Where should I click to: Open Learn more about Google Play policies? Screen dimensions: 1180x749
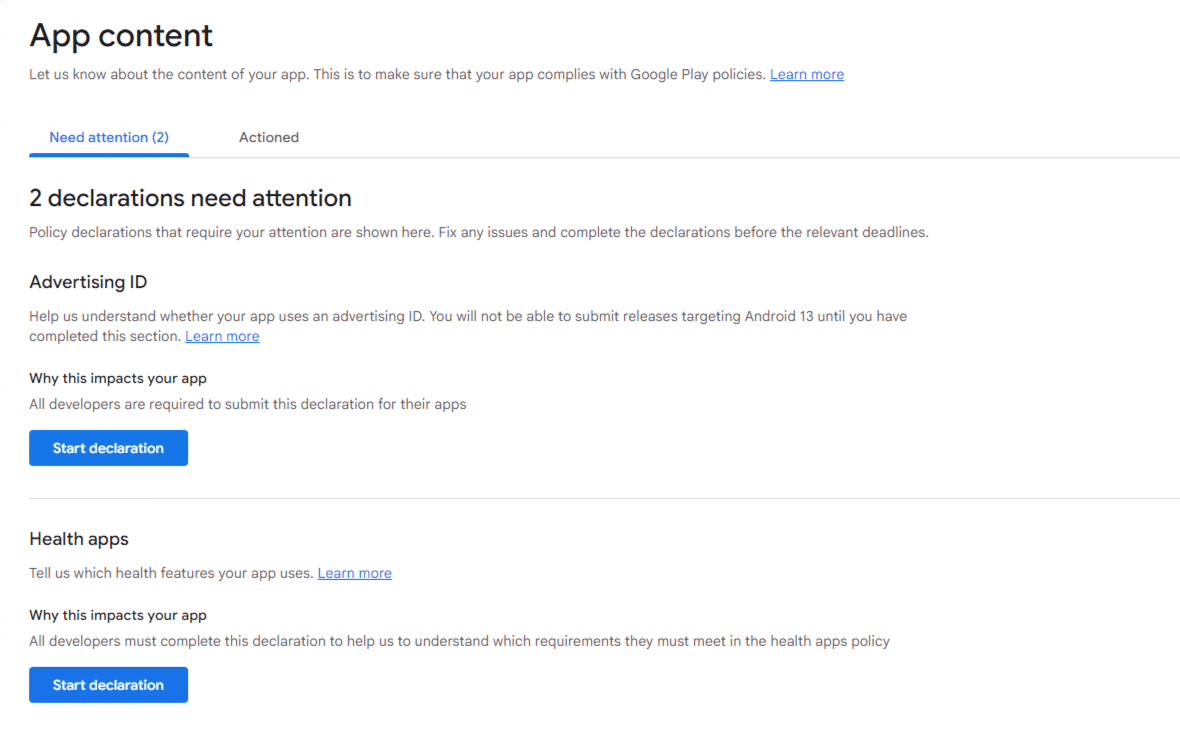[806, 74]
